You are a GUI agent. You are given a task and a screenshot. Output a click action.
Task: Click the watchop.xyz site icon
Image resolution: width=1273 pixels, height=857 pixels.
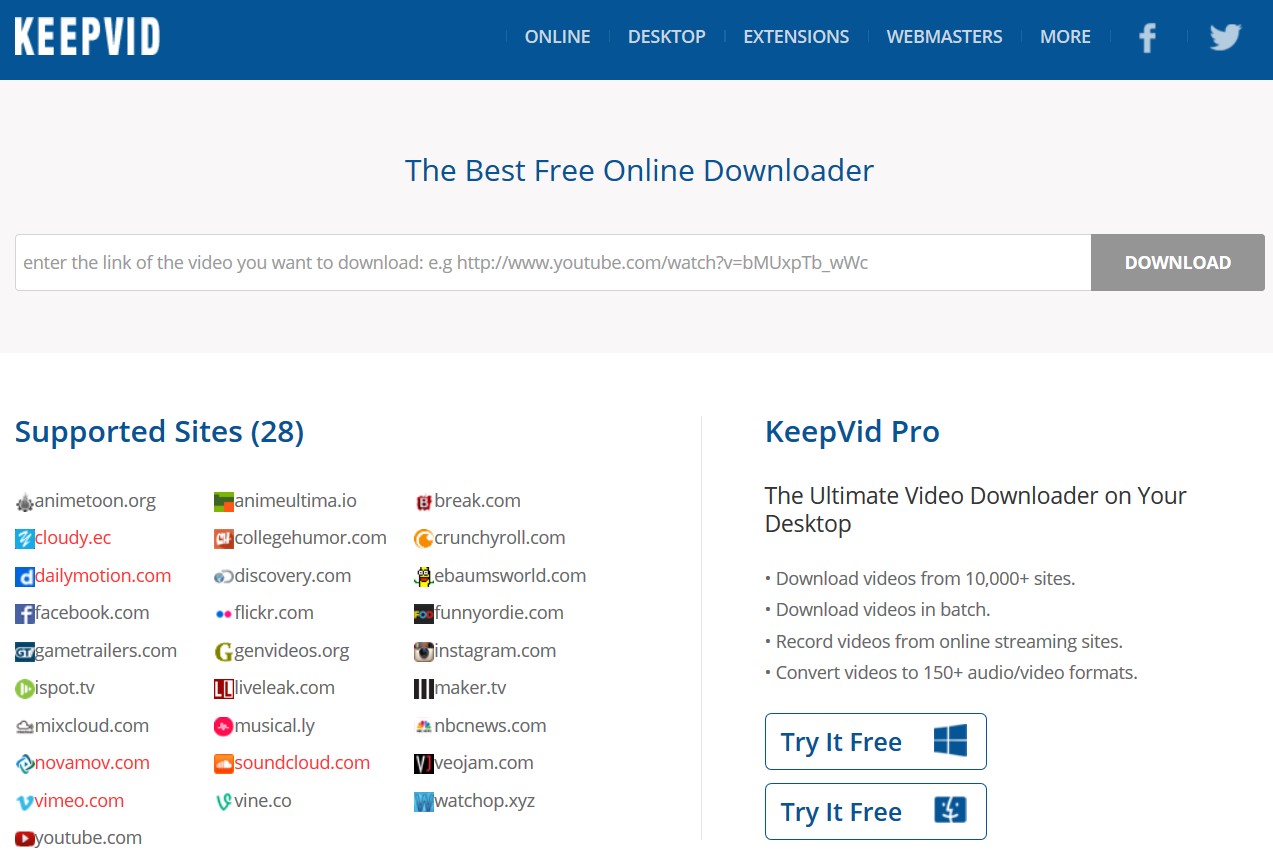pyautogui.click(x=424, y=802)
